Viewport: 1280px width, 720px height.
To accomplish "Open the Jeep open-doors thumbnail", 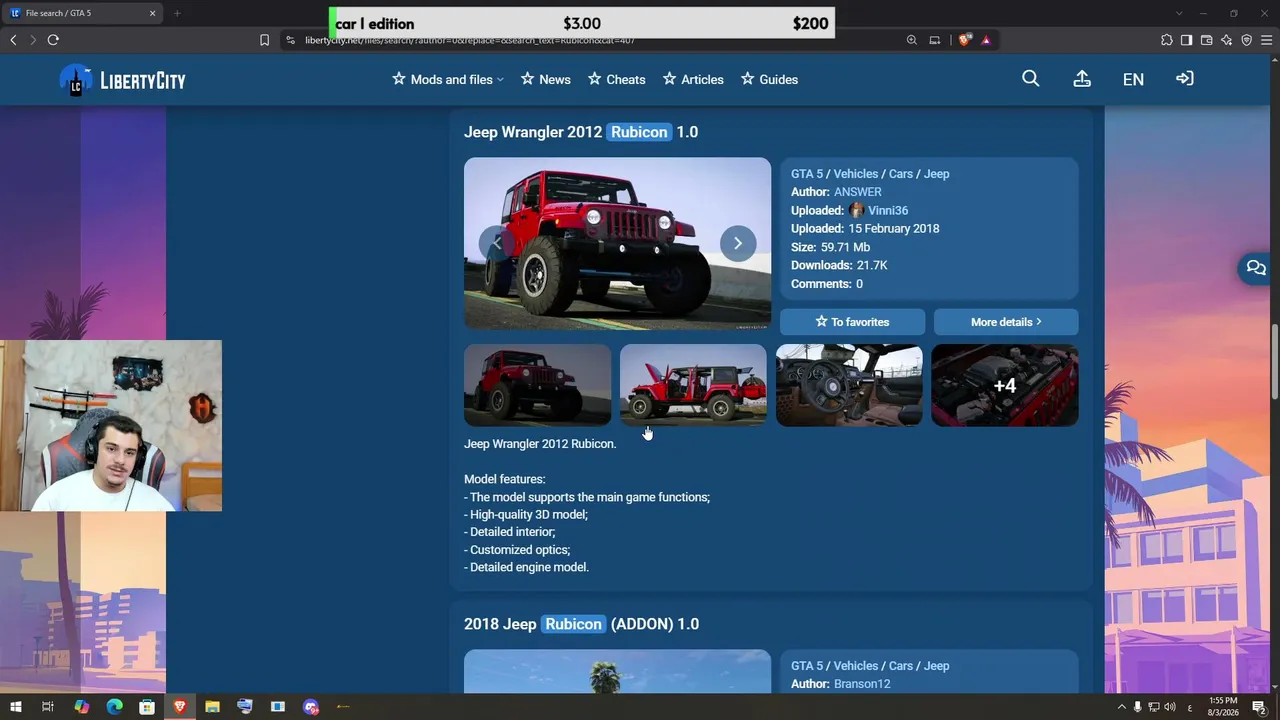I will (693, 385).
